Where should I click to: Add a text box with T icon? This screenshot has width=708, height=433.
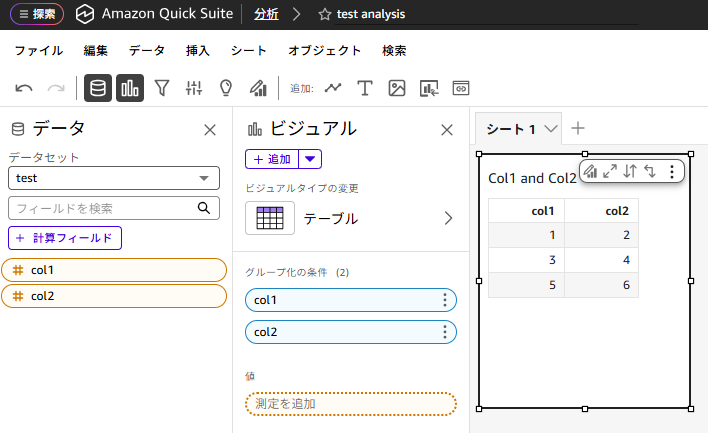(x=365, y=88)
